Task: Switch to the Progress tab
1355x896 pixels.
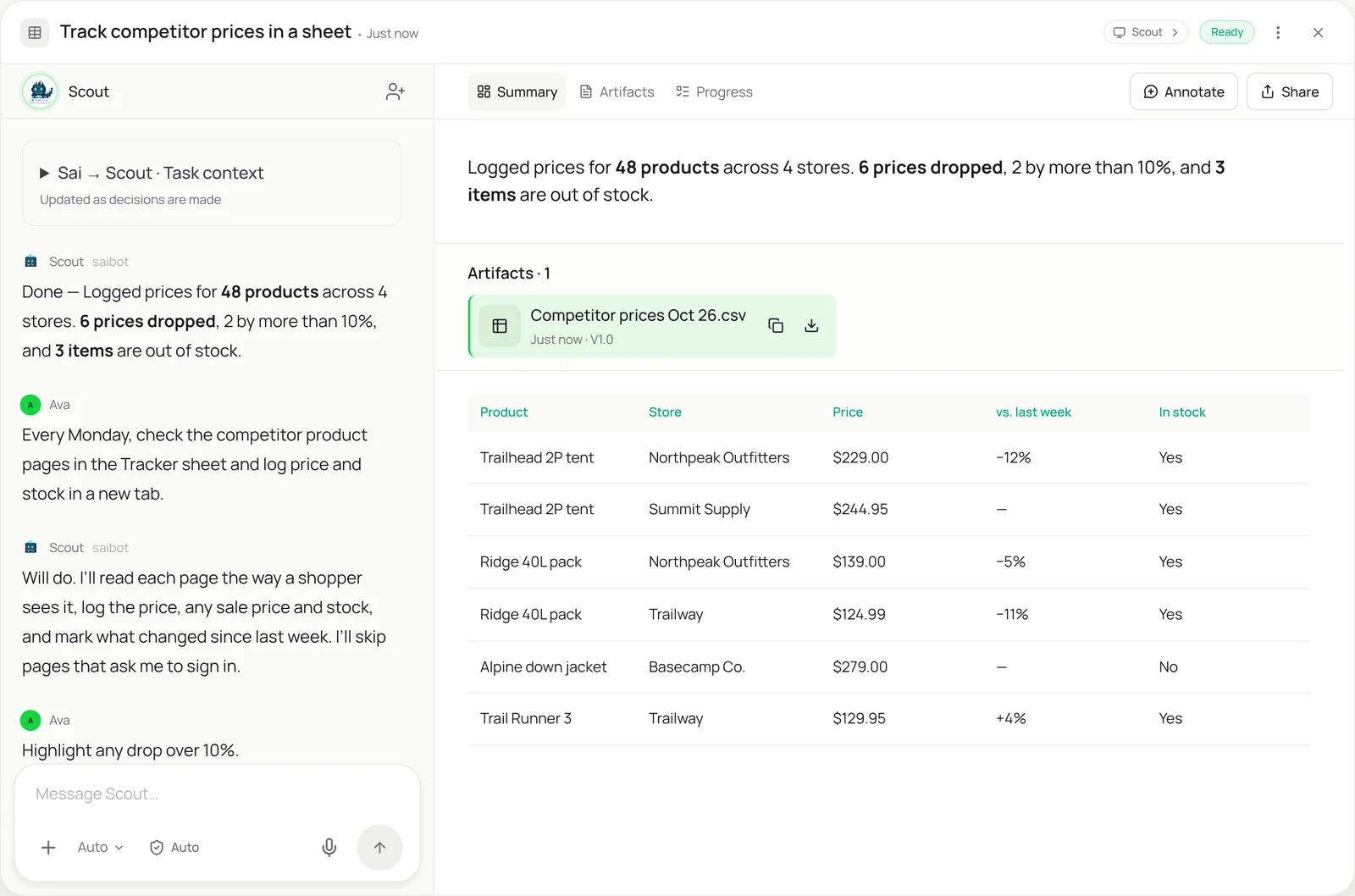Action: pos(714,91)
